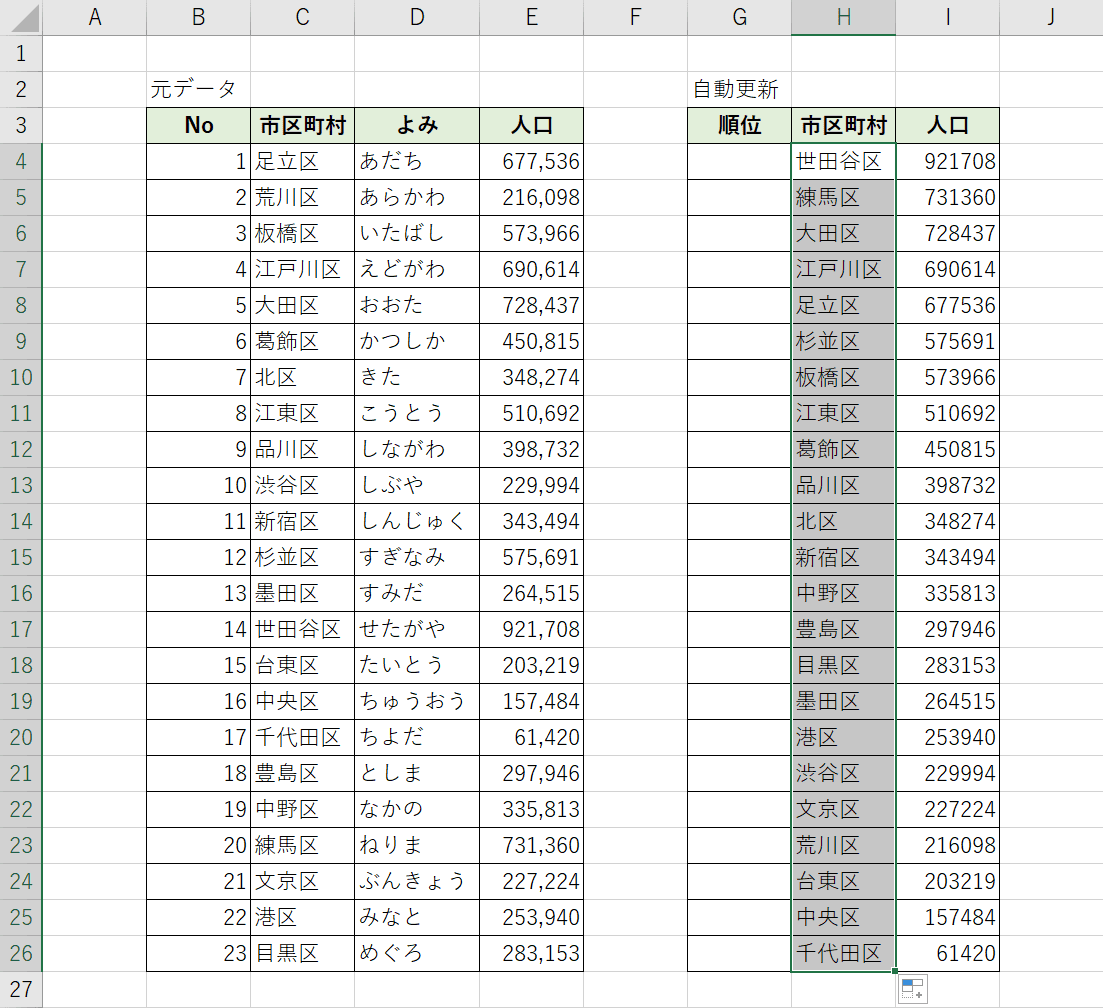
Task: Select cell containing すぎなみ
Action: tap(417, 557)
